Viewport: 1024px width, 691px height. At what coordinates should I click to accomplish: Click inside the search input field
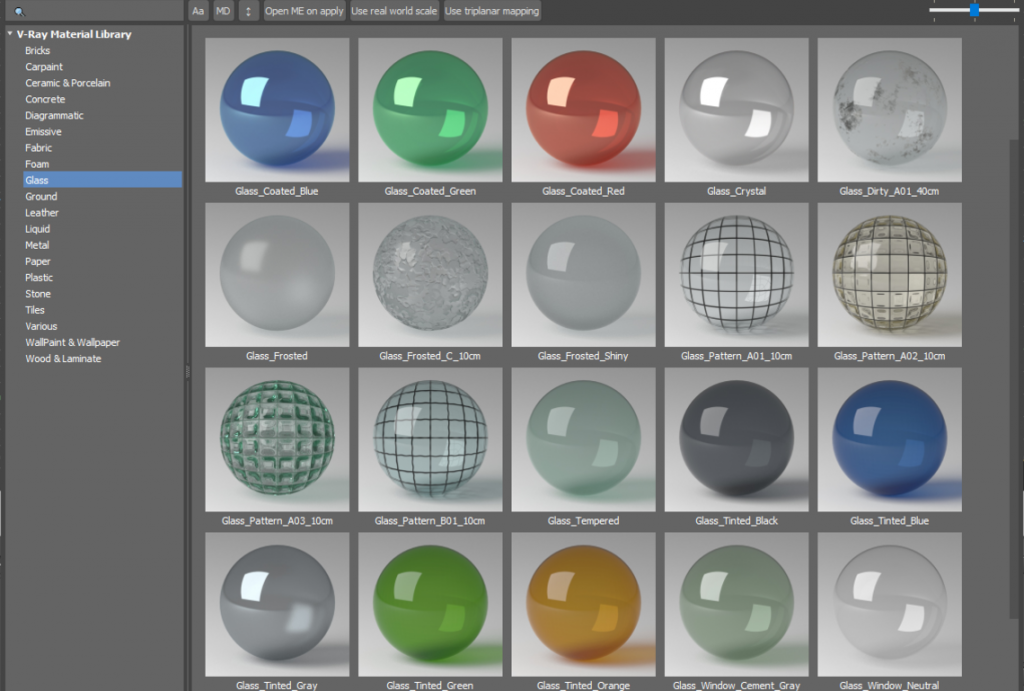pyautogui.click(x=100, y=11)
